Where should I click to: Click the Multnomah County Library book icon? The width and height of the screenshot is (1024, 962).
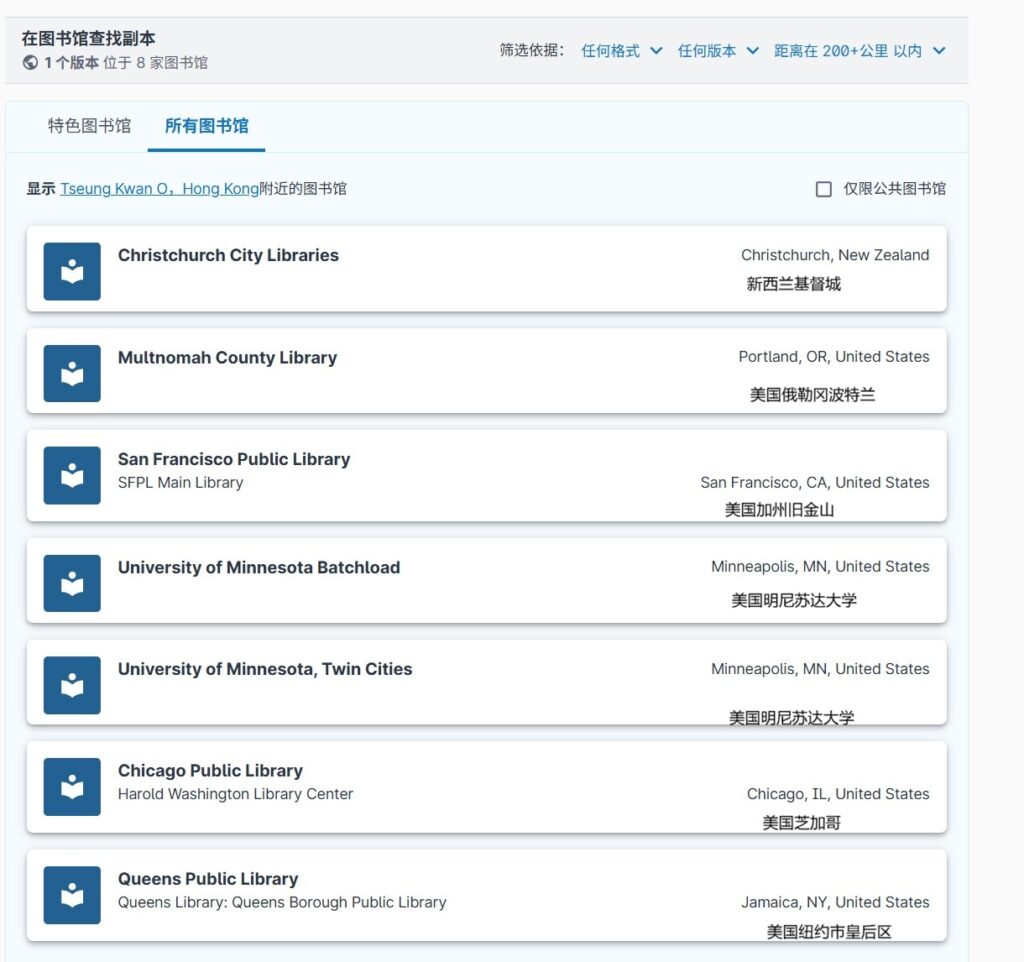pyautogui.click(x=72, y=373)
